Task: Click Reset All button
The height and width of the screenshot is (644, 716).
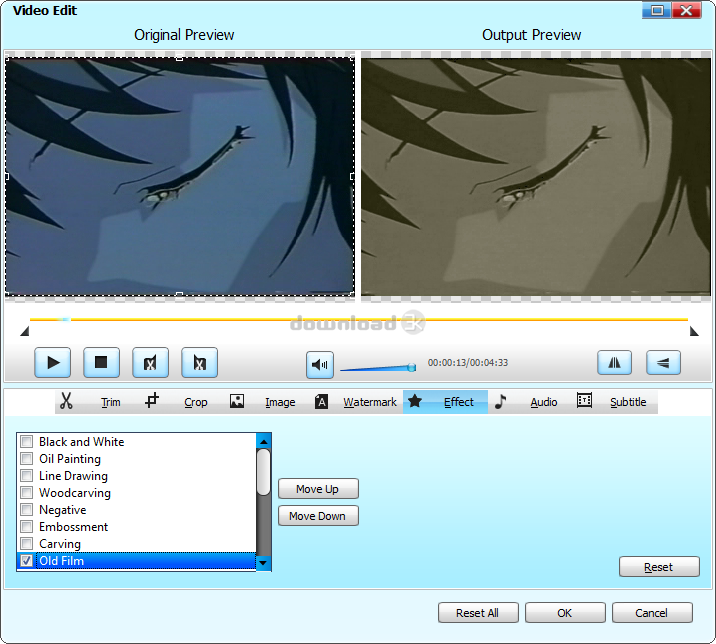Action: click(477, 613)
